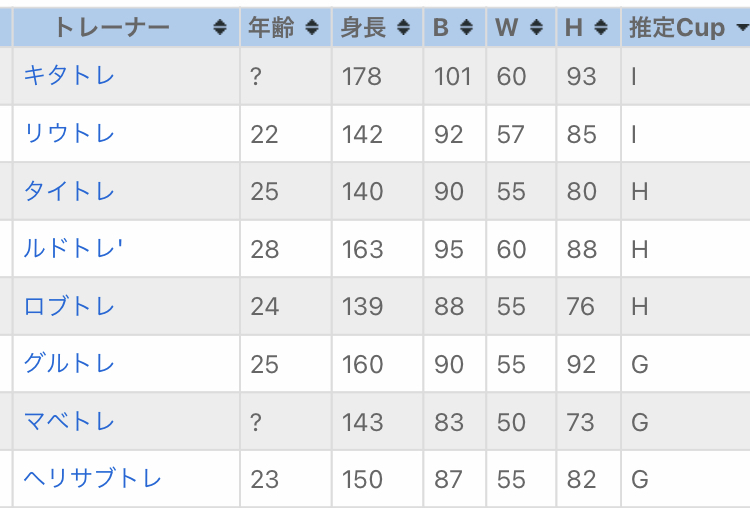Click the 身長 header text
750x508 pixels.
(x=363, y=28)
